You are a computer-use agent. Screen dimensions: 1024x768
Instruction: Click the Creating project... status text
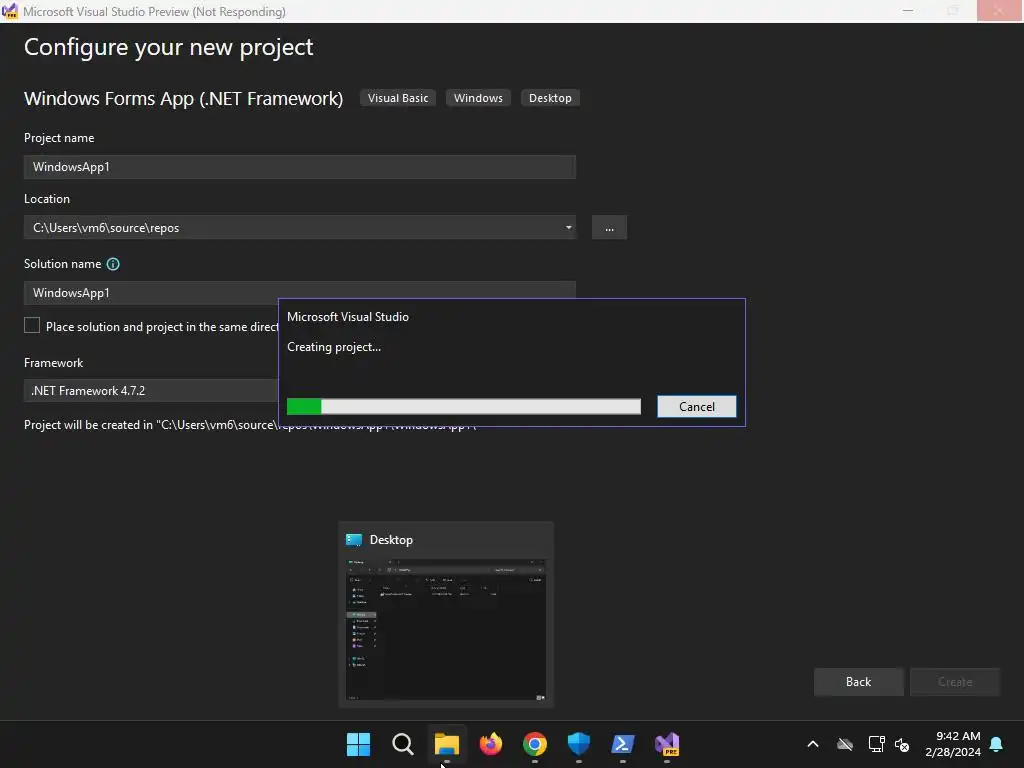click(x=334, y=347)
